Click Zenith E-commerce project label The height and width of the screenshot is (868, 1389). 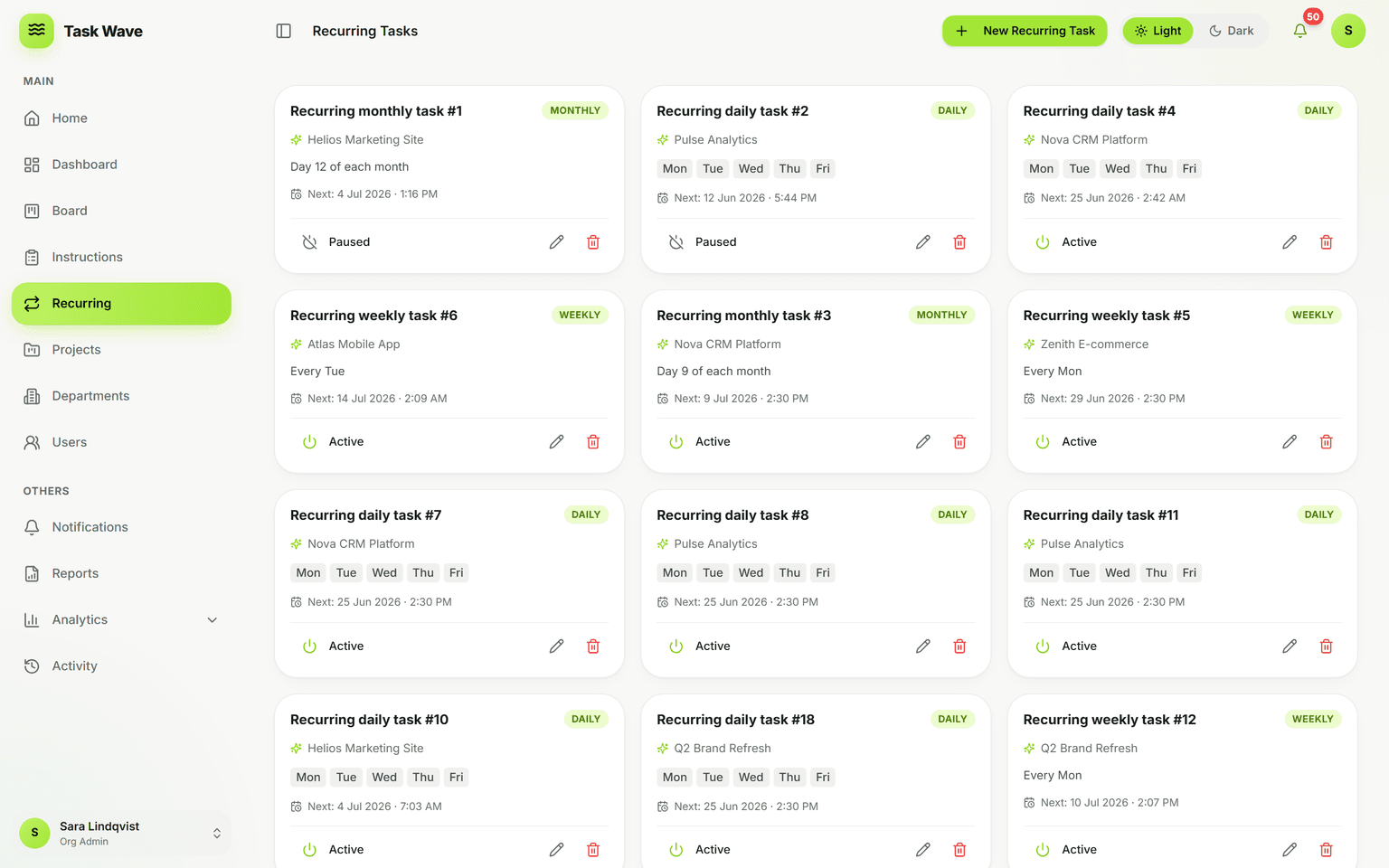[x=1094, y=344]
